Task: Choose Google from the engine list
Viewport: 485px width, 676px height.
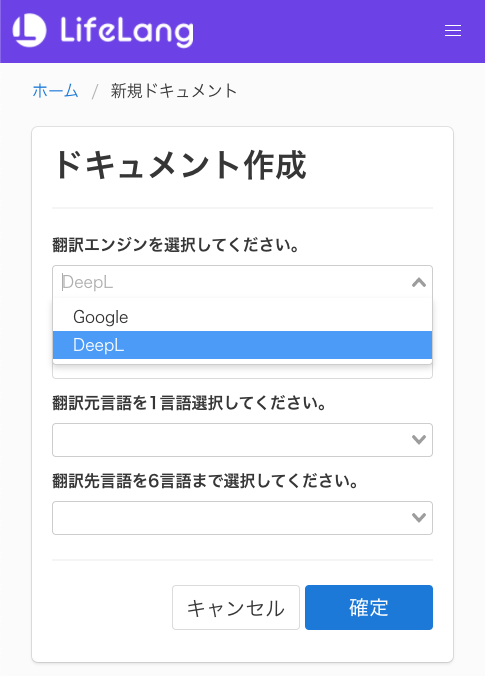Action: coord(242,317)
